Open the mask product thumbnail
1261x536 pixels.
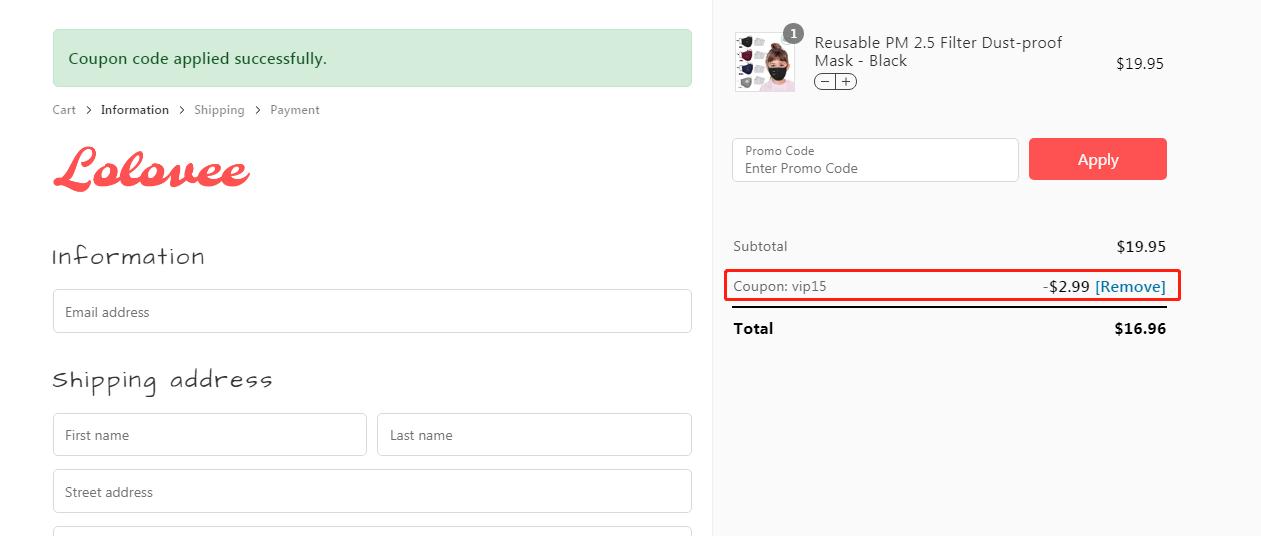765,62
